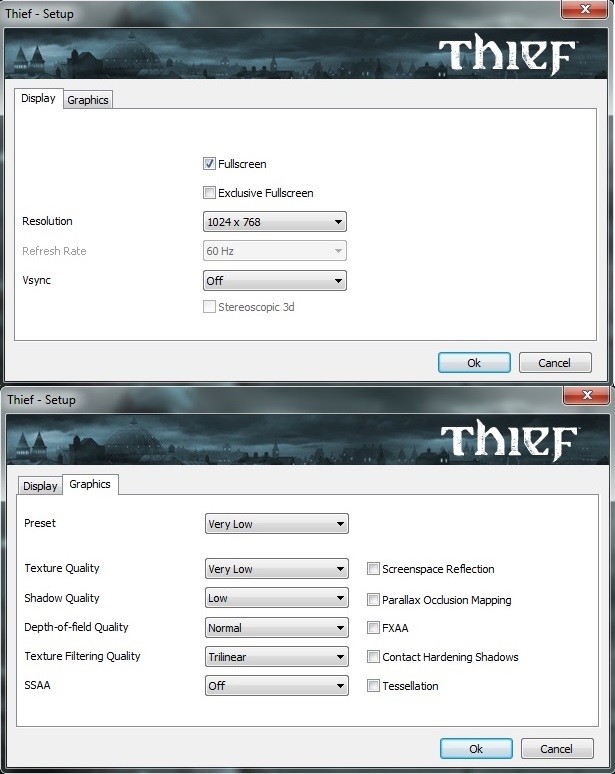
Task: Enable Contact Hardening Shadows
Action: click(x=373, y=657)
